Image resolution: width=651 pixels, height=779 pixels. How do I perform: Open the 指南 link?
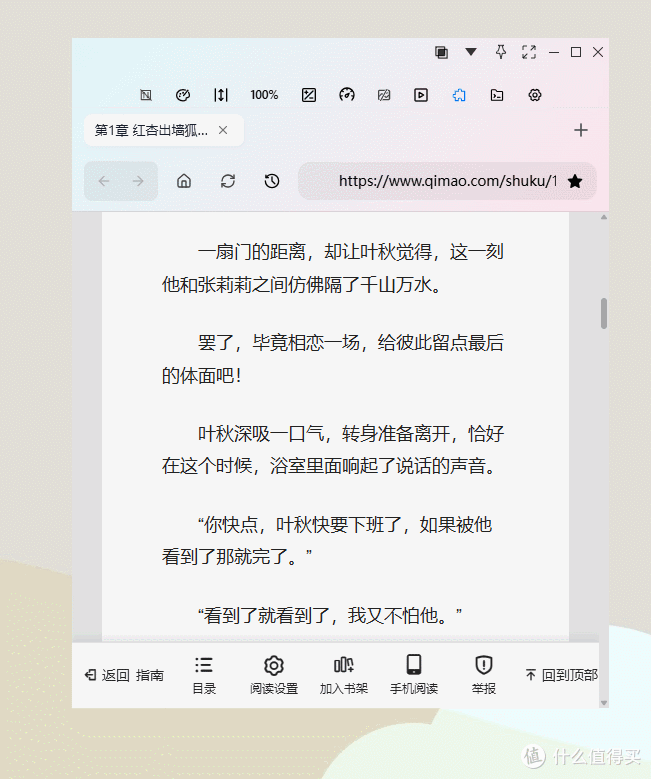point(150,675)
